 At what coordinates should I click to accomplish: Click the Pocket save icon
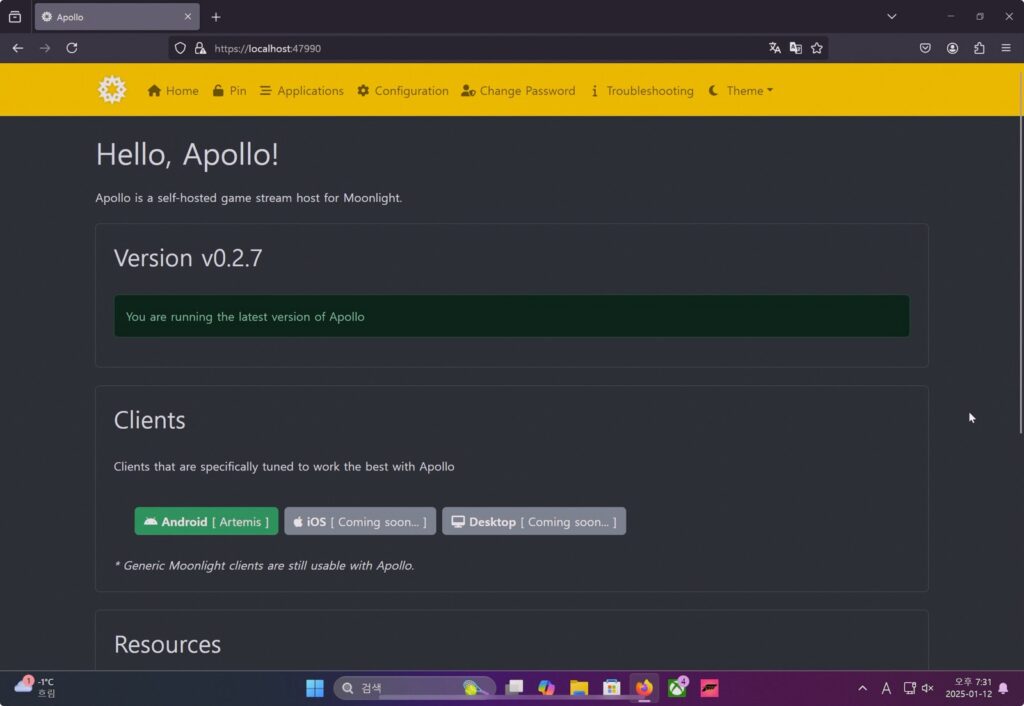(925, 48)
